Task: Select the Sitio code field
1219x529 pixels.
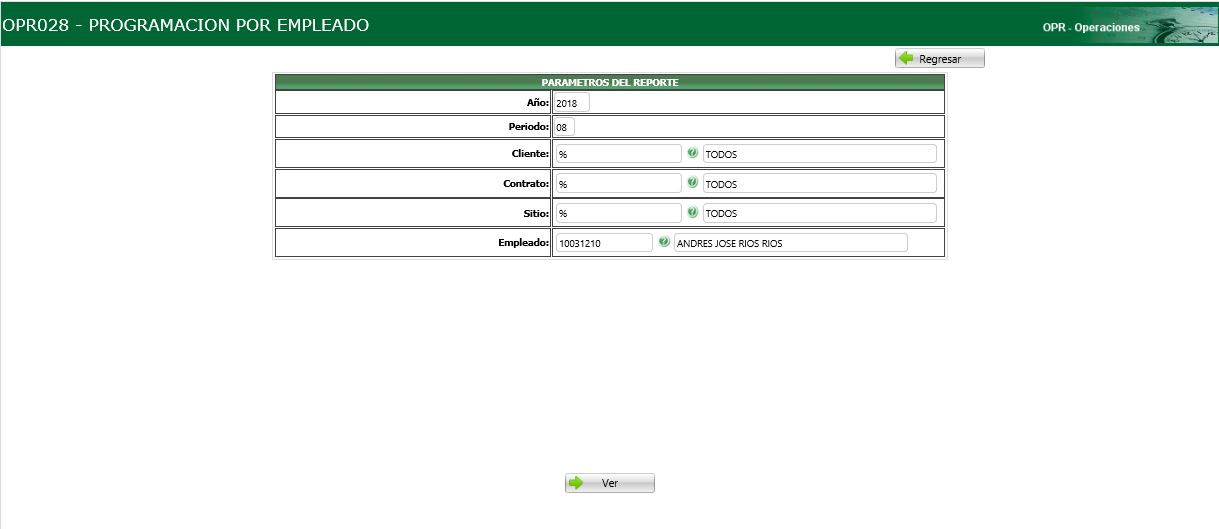Action: 618,213
